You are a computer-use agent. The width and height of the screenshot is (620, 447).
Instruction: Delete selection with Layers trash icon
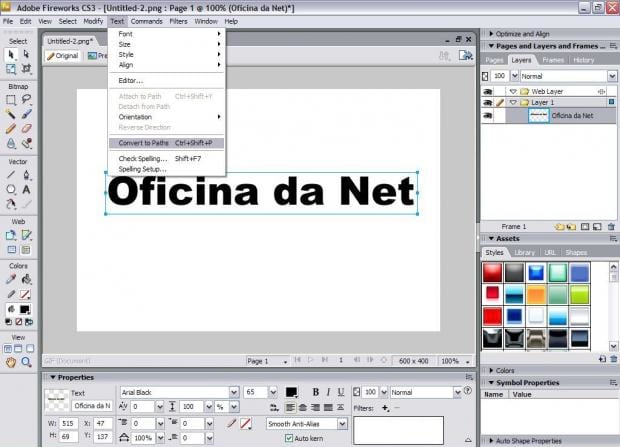click(x=611, y=227)
